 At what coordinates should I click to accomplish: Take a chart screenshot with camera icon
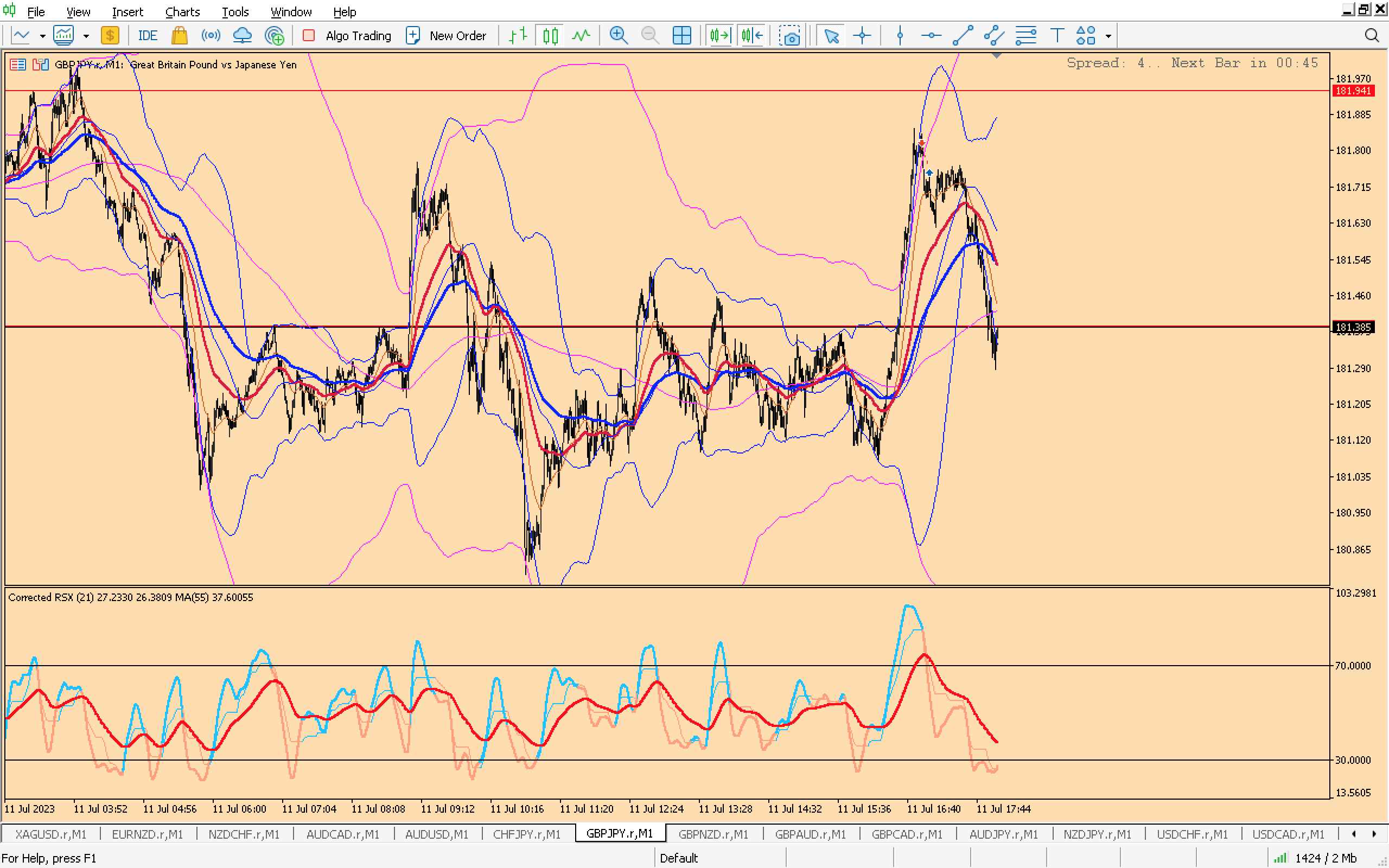coord(790,36)
